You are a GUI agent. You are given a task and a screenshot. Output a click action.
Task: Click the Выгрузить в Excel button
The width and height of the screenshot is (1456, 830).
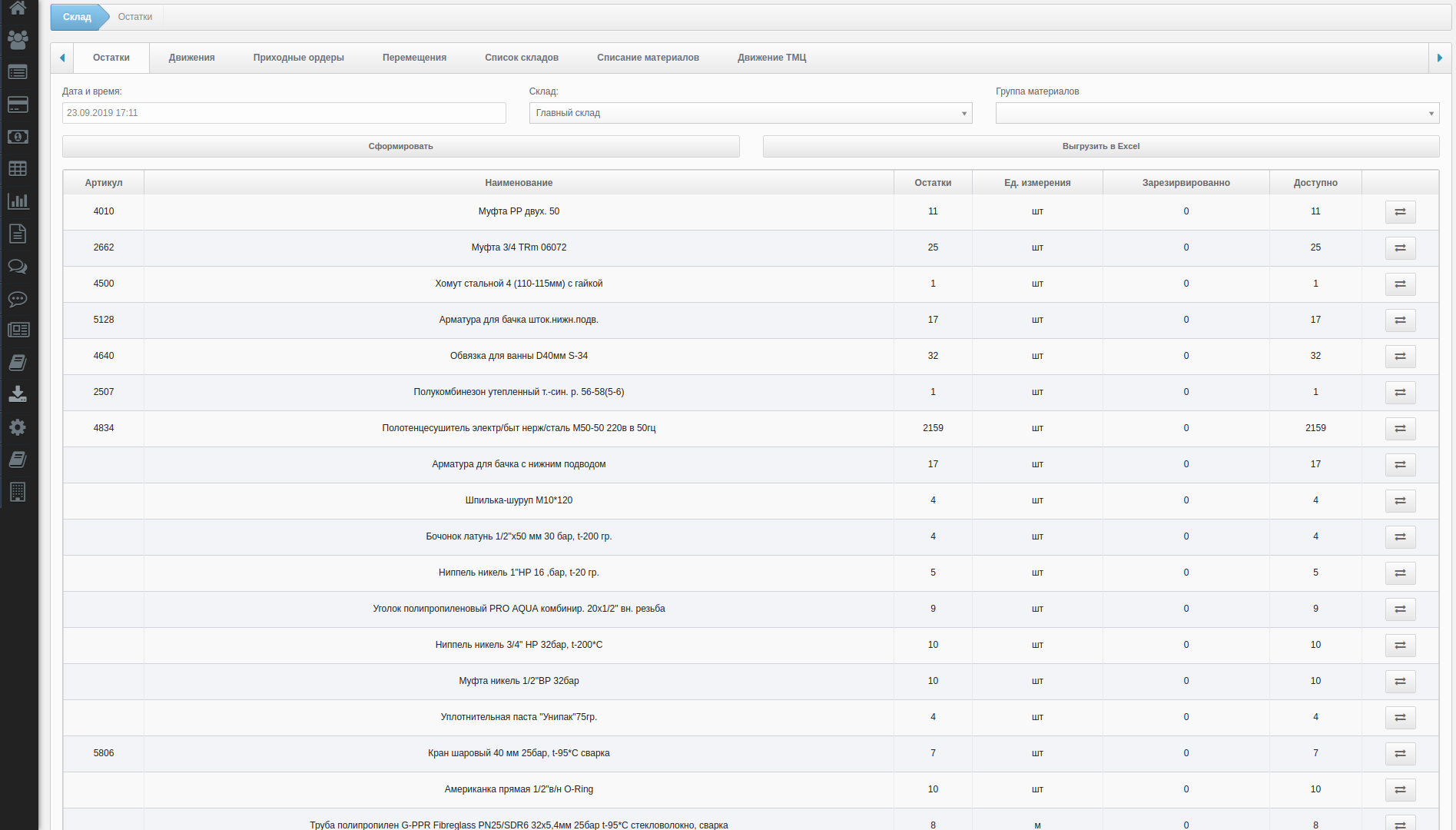[1100, 146]
